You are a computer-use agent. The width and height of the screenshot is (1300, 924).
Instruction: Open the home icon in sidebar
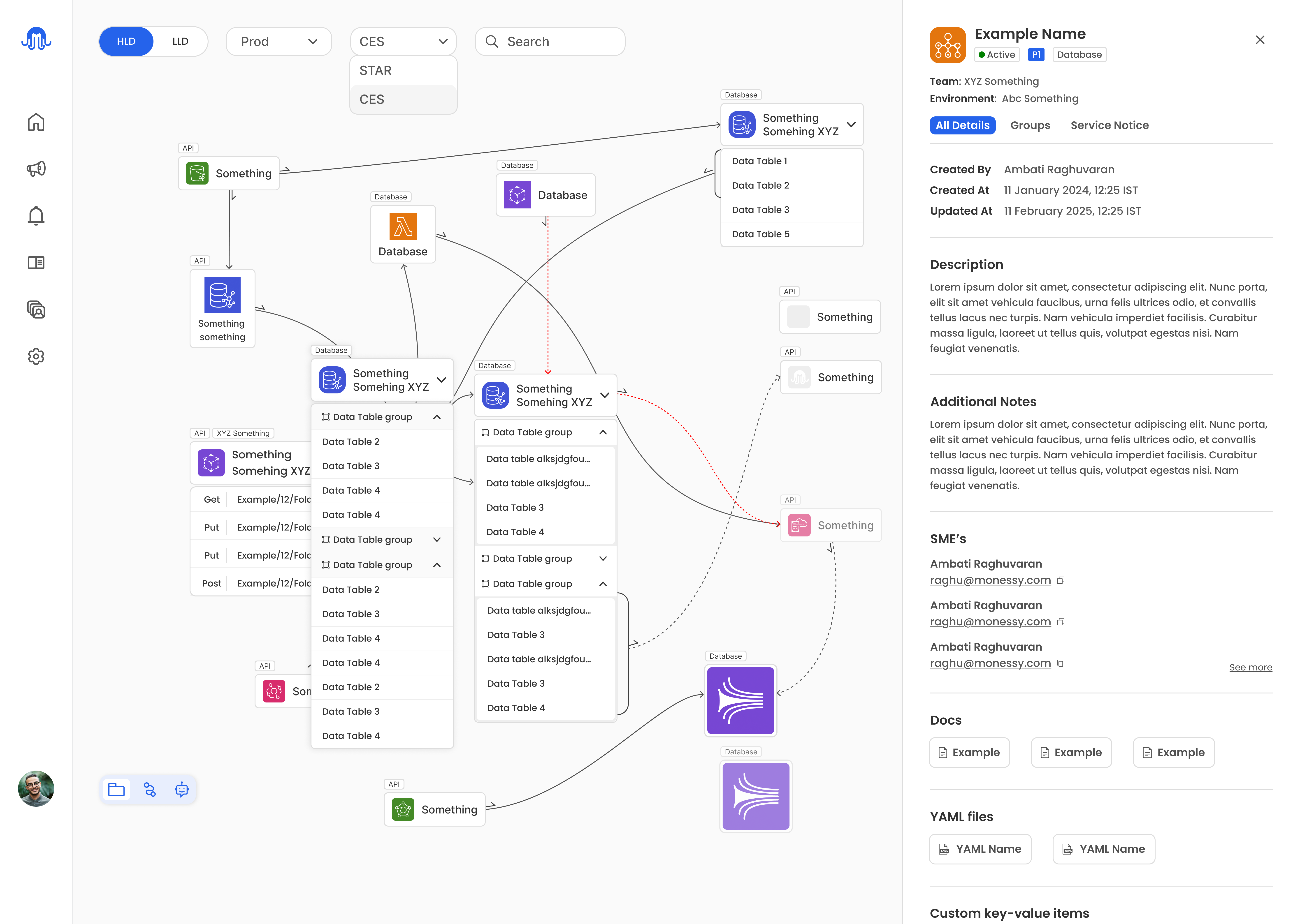pyautogui.click(x=36, y=122)
